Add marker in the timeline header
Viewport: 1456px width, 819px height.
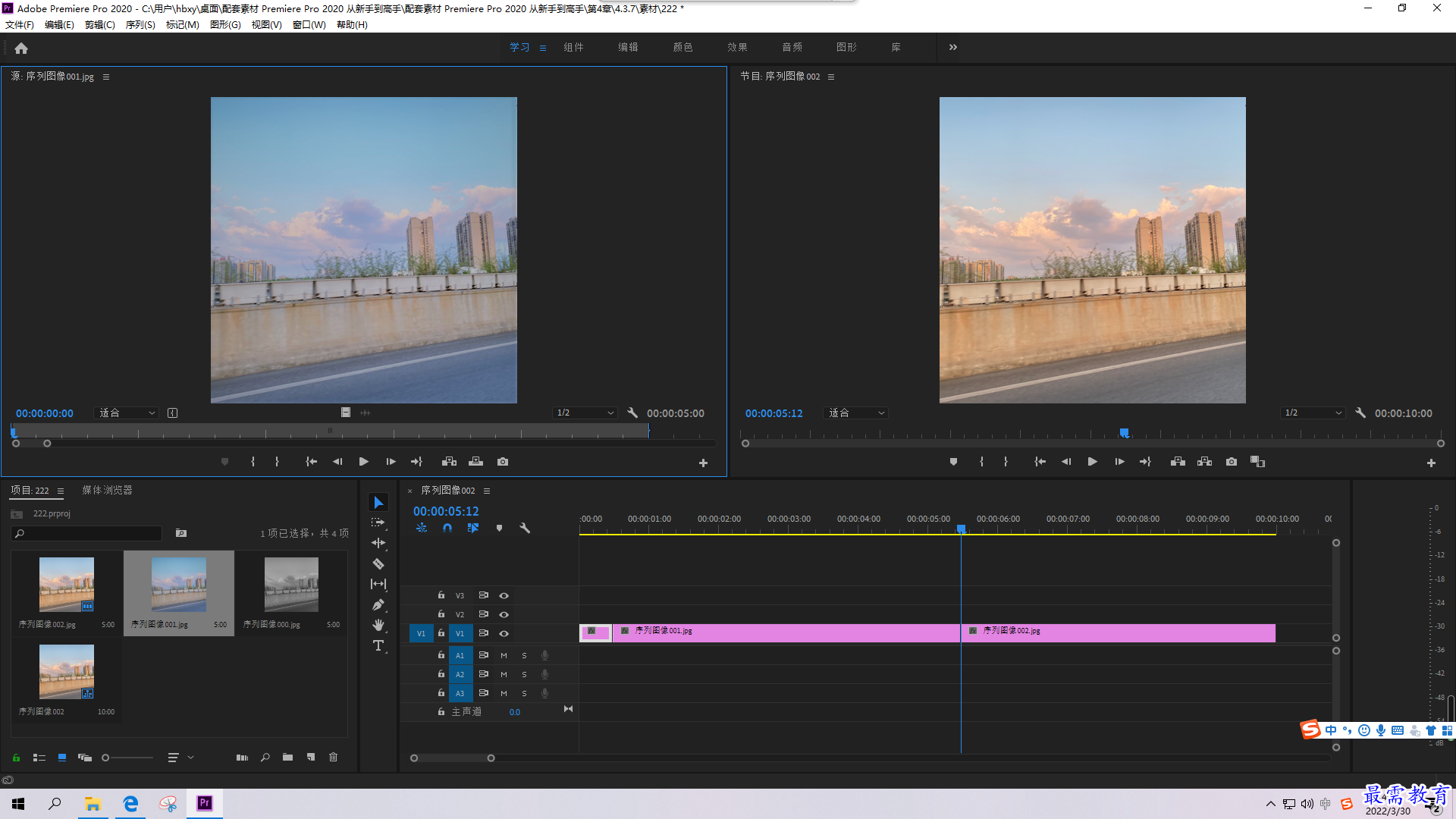499,528
